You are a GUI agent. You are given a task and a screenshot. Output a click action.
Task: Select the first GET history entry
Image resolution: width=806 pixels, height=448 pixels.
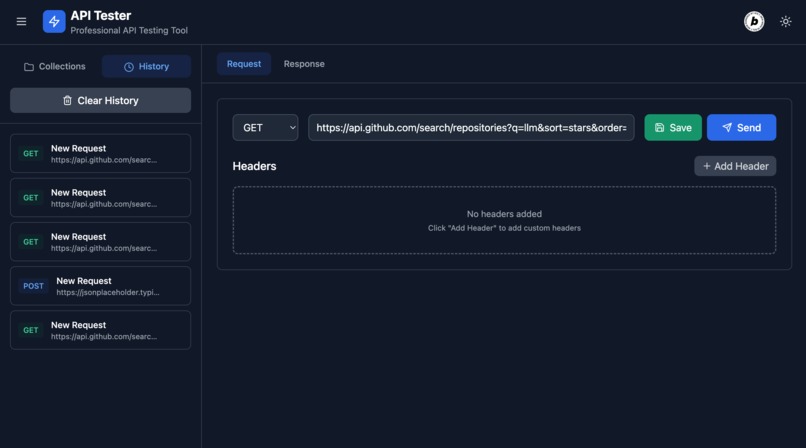click(x=100, y=154)
